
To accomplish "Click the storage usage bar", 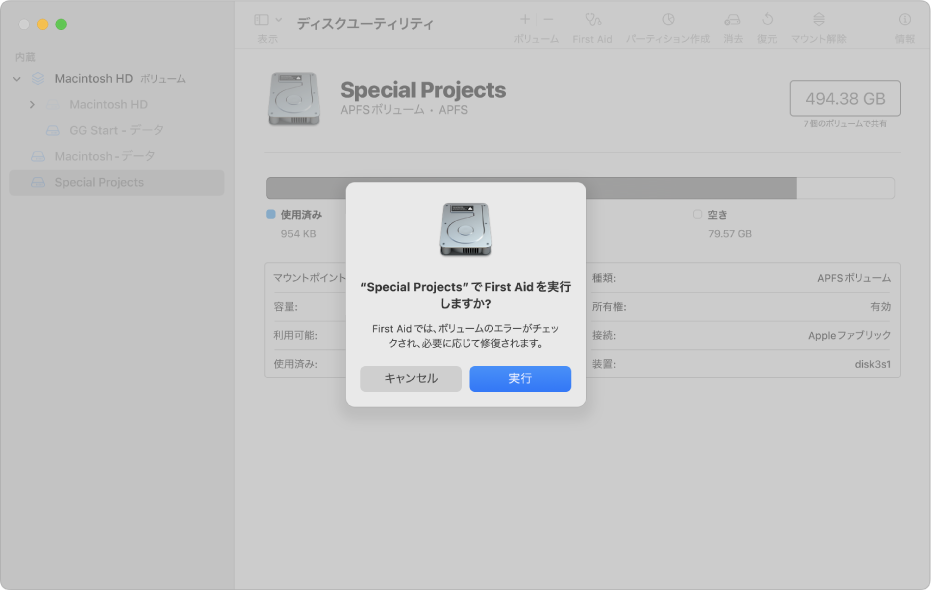I will pyautogui.click(x=580, y=188).
